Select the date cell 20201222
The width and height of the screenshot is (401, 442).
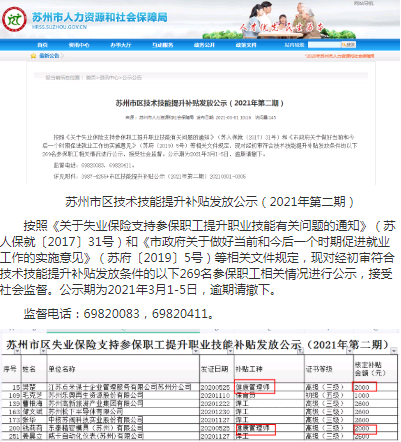tap(217, 404)
